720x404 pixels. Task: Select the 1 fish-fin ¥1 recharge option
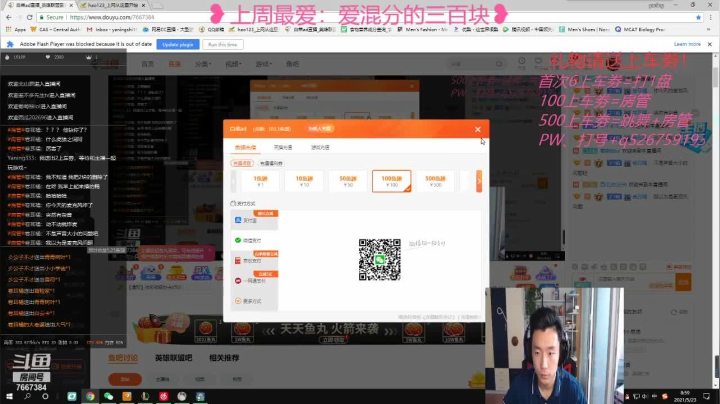pos(260,181)
